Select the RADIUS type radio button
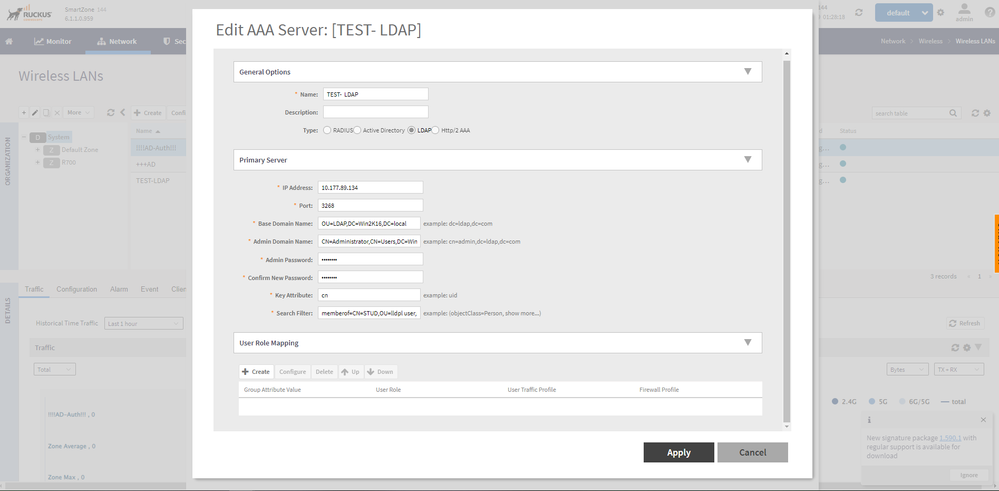999x491 pixels. click(327, 130)
